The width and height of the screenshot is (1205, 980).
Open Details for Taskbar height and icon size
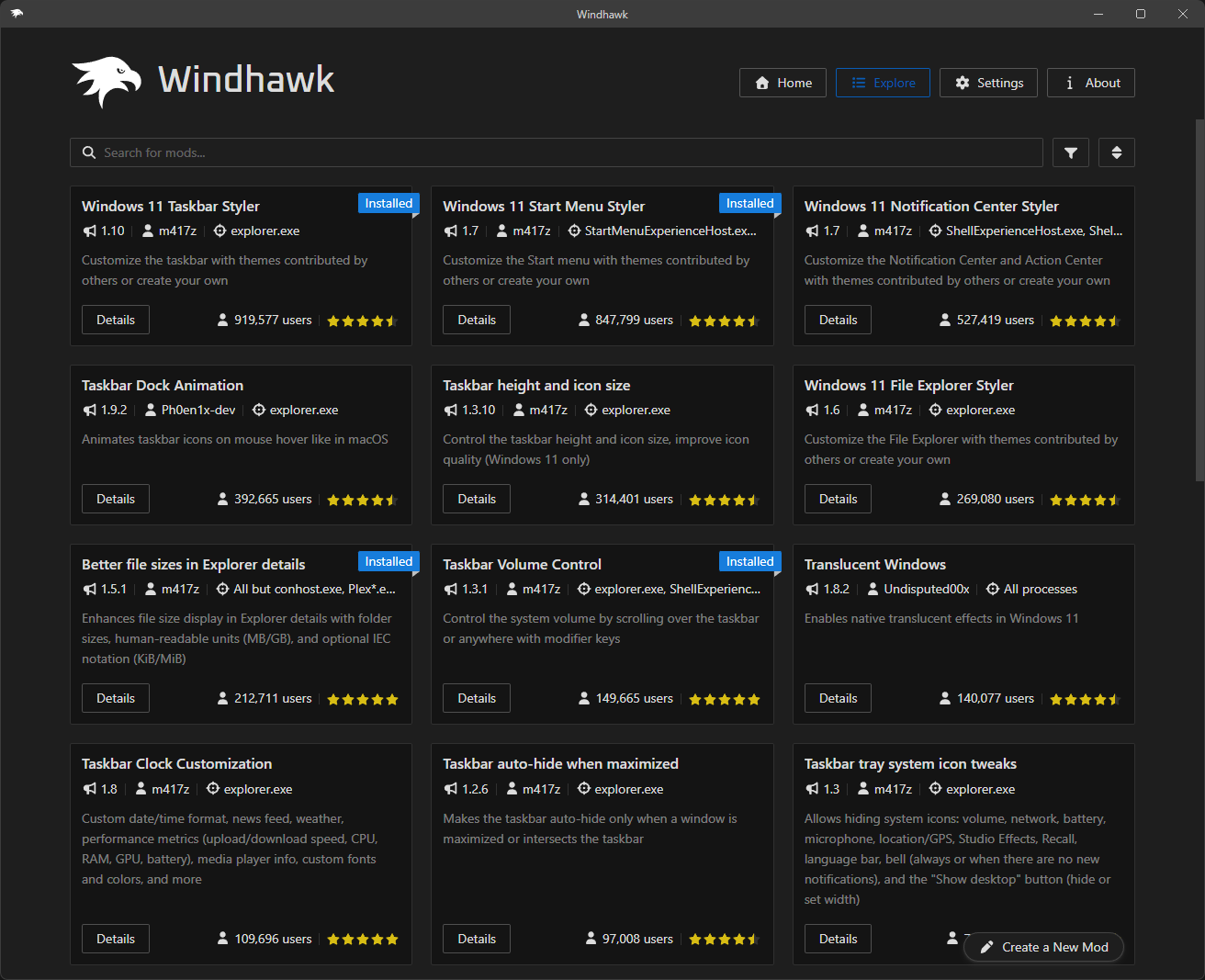click(x=477, y=499)
